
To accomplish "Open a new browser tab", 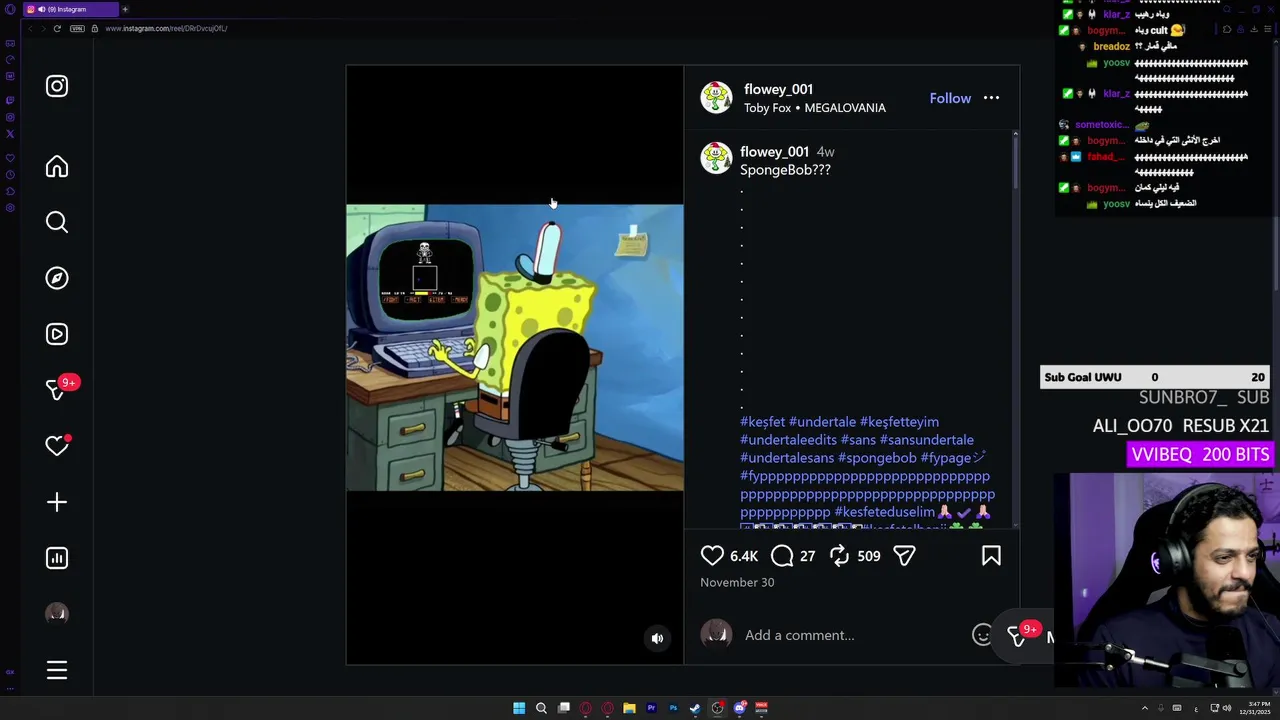I will click(x=125, y=9).
